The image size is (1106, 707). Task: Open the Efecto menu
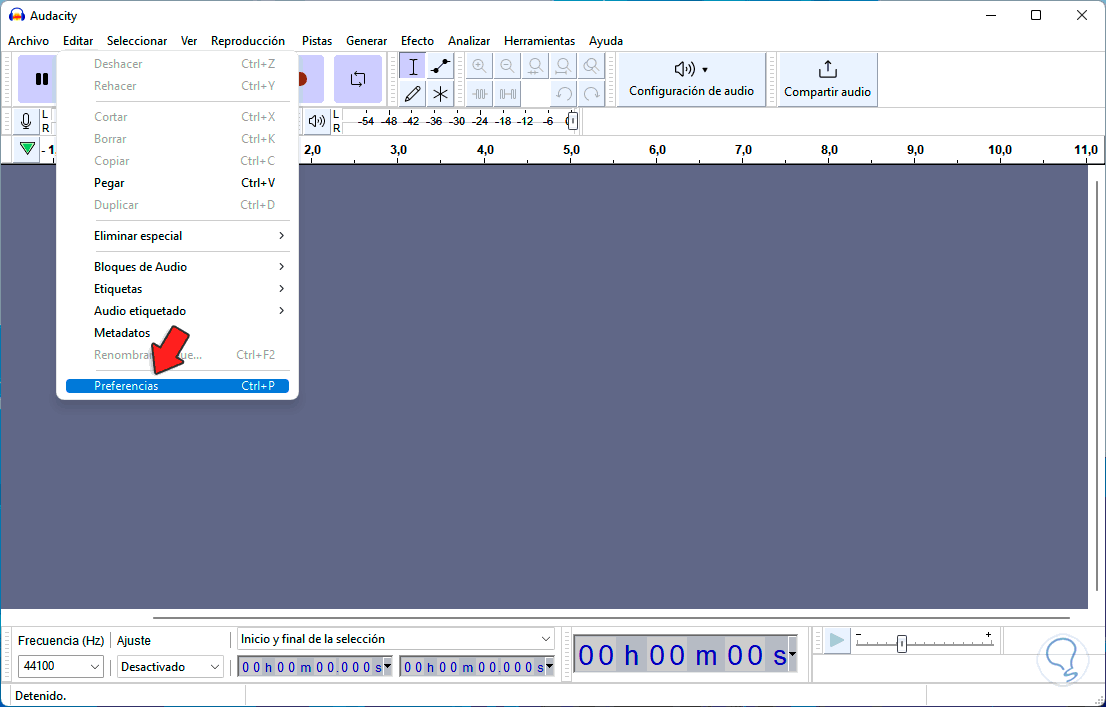[417, 41]
